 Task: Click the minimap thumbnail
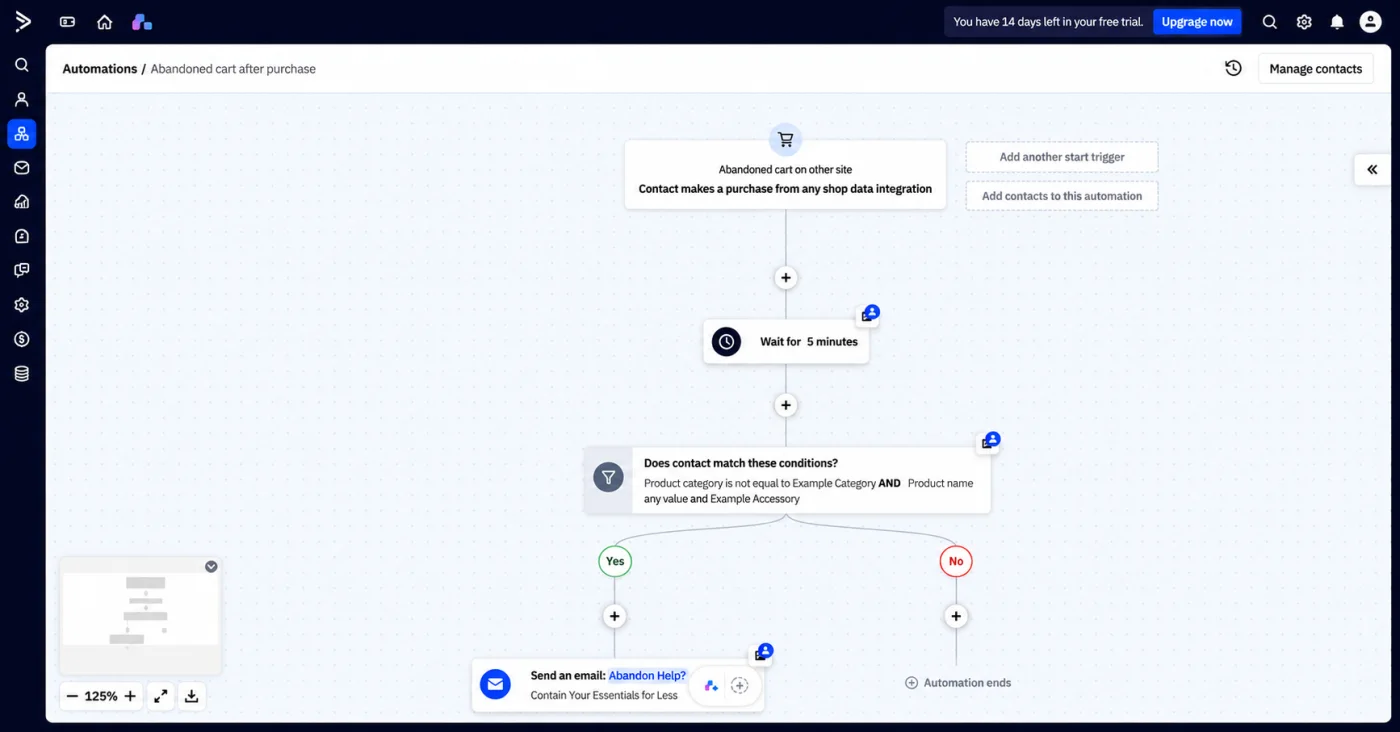click(x=140, y=609)
